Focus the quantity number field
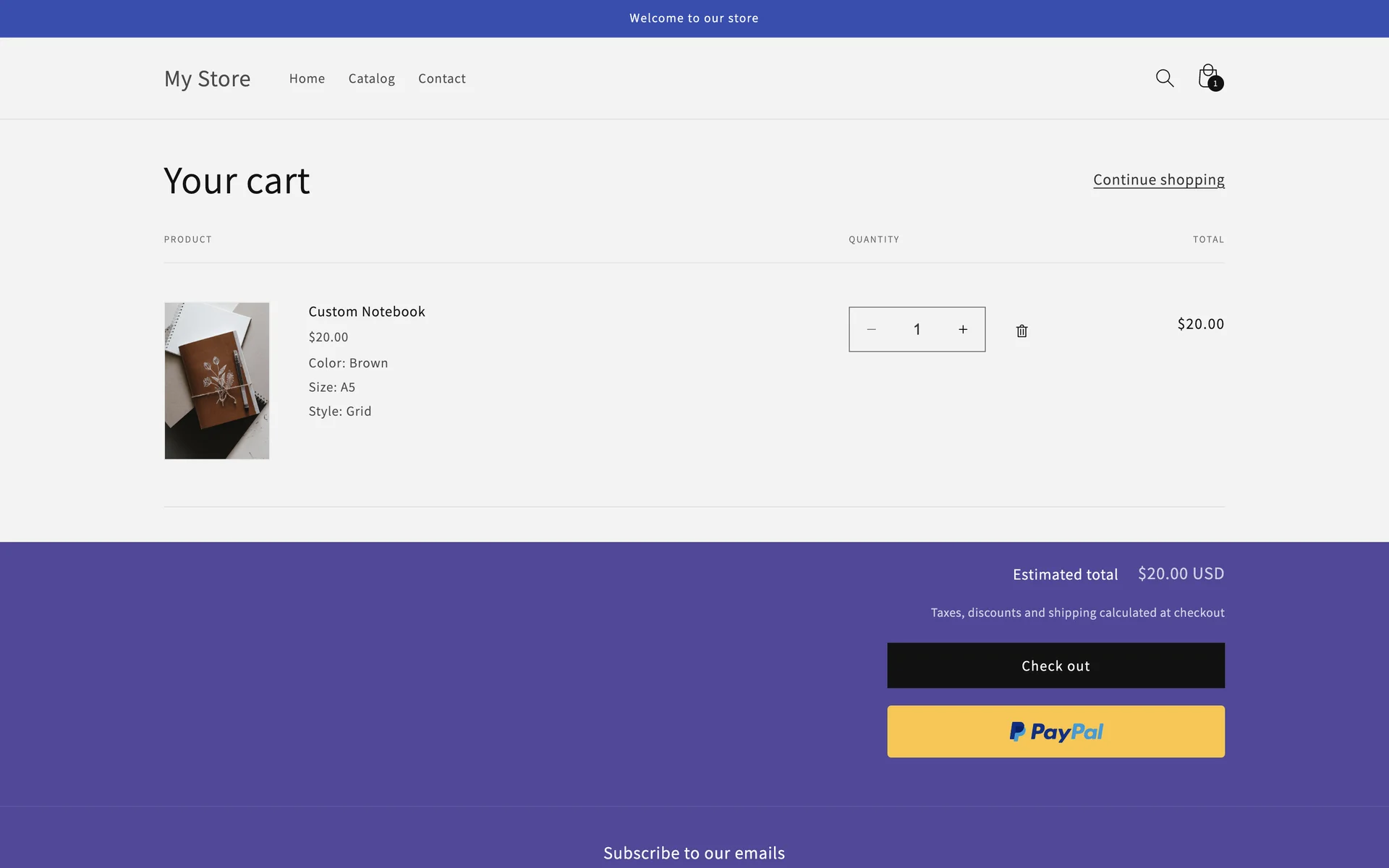1389x868 pixels. click(x=917, y=330)
